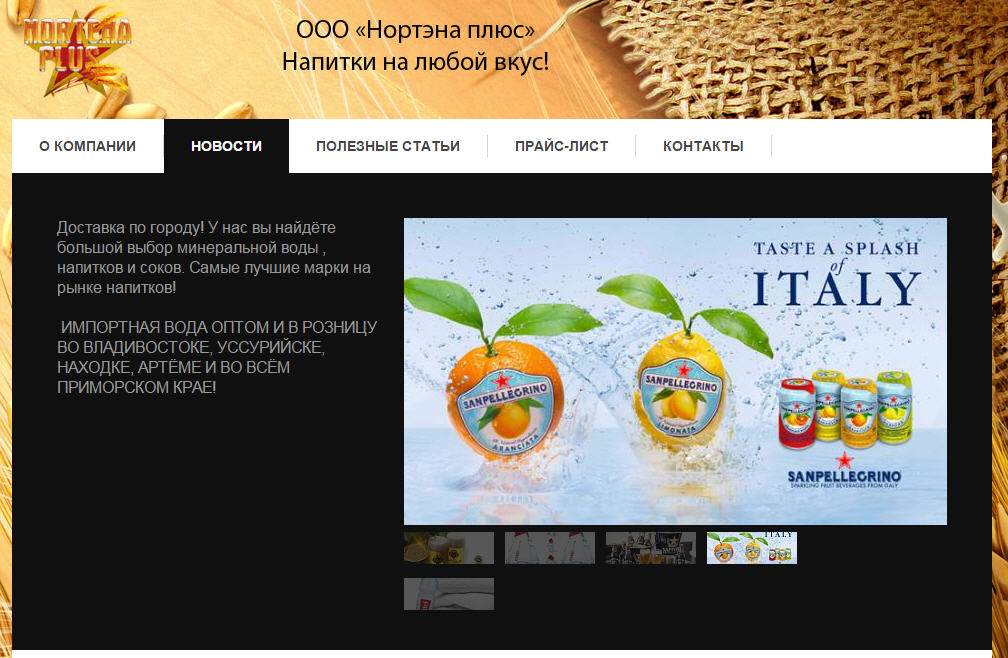The image size is (1008, 658).
Task: Click the paragraph starting Доставка по городу!
Action: (214, 257)
